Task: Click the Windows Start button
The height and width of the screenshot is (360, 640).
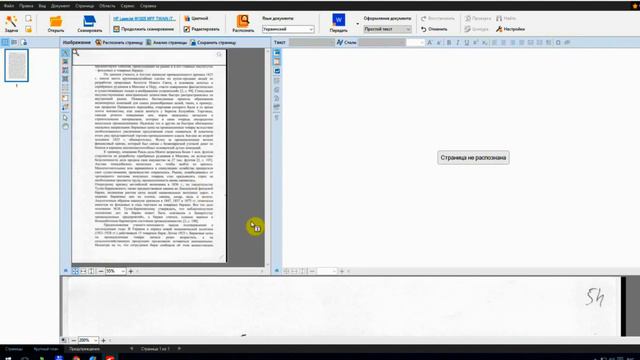Action: (x=8, y=358)
